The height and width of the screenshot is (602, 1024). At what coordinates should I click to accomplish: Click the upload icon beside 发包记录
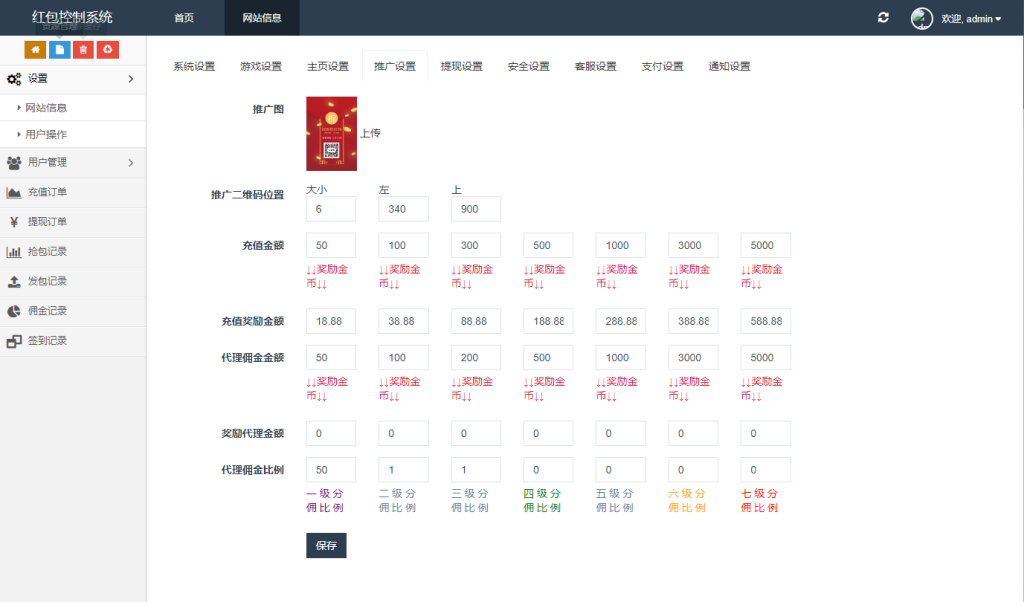[x=15, y=280]
